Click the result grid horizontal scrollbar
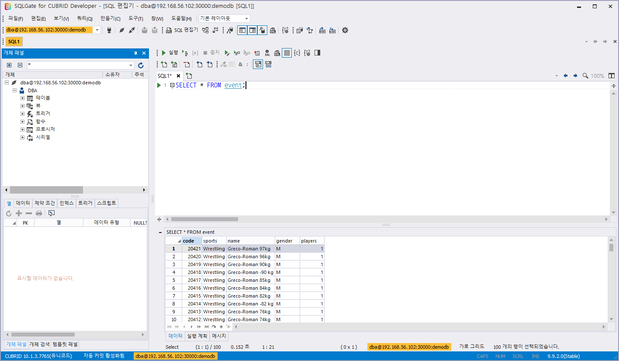 [x=420, y=327]
